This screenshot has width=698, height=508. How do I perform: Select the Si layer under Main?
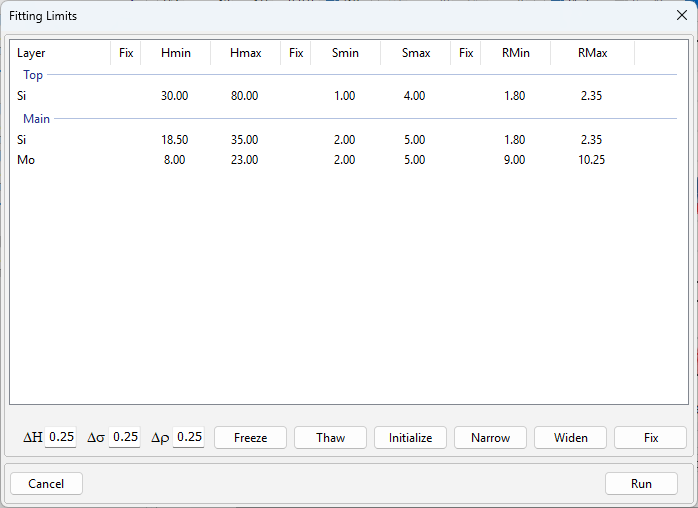[x=21, y=140]
